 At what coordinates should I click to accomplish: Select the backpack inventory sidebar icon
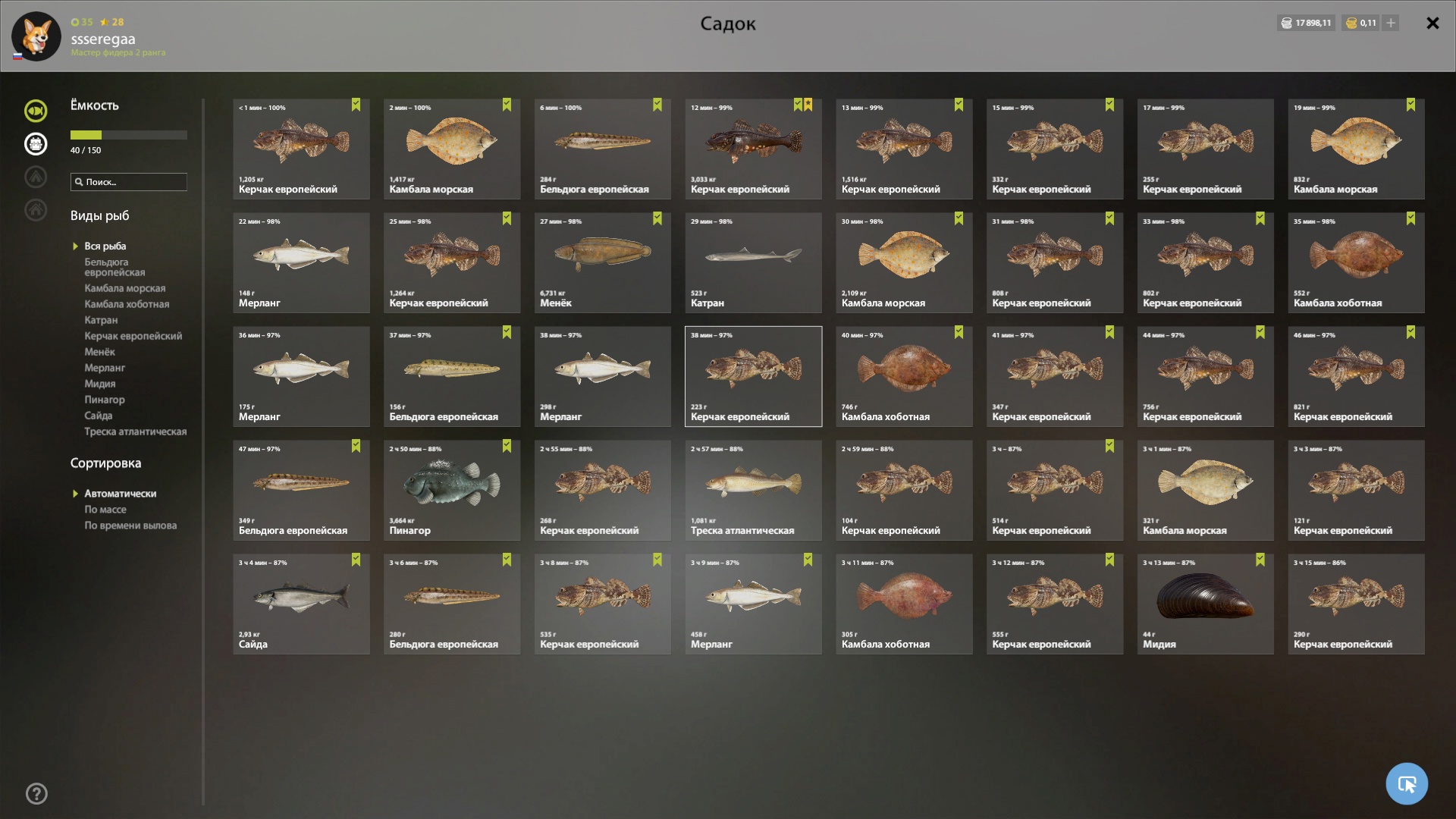click(36, 144)
